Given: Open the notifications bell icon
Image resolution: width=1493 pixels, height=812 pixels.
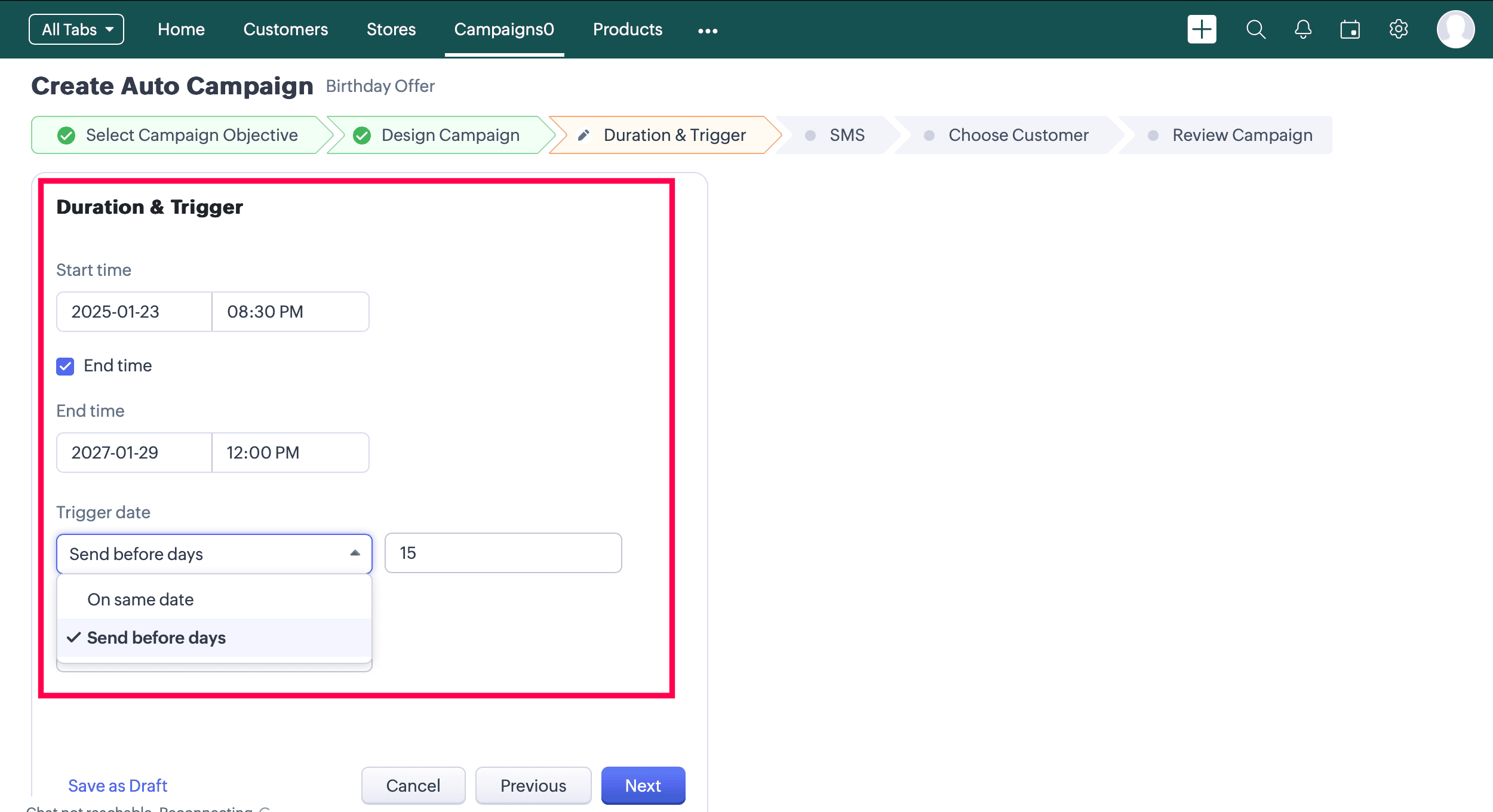Looking at the screenshot, I should [x=1303, y=29].
